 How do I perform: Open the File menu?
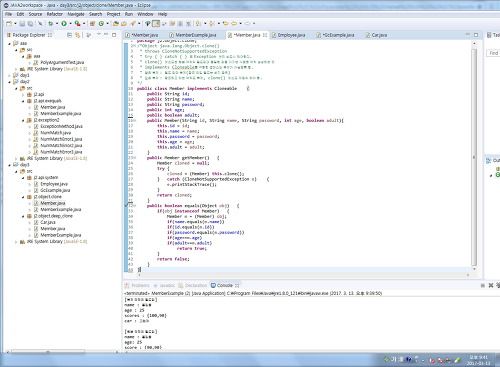[x=8, y=14]
